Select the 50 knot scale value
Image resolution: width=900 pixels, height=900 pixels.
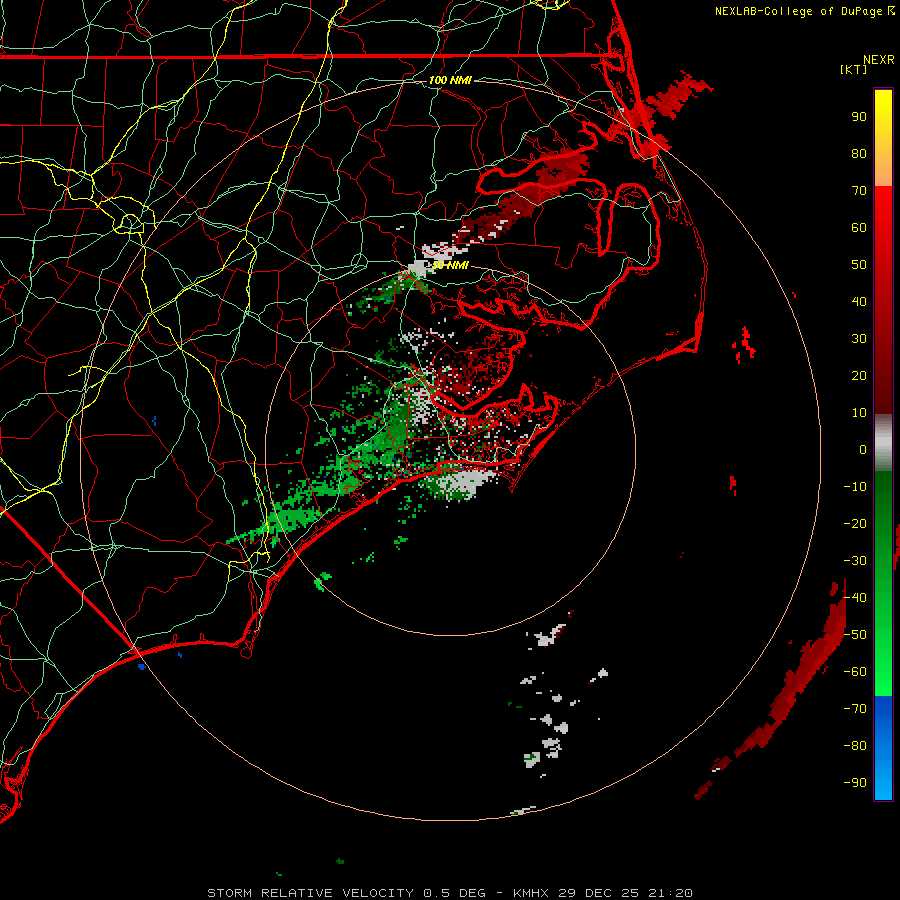click(x=859, y=265)
